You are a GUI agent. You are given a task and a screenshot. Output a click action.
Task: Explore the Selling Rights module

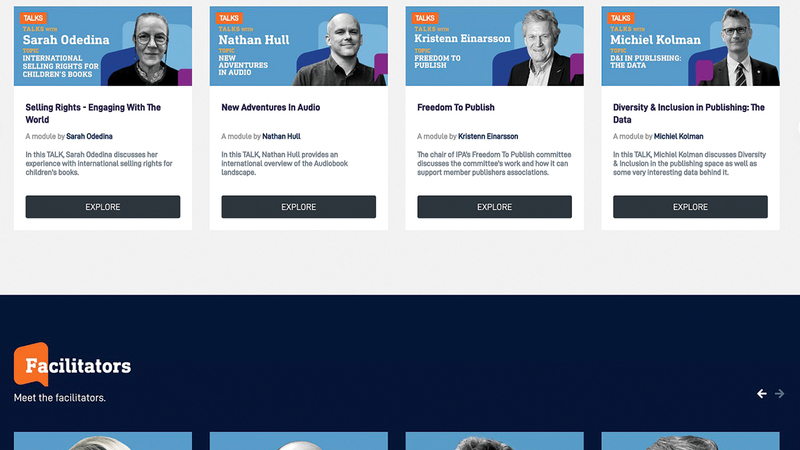click(103, 207)
